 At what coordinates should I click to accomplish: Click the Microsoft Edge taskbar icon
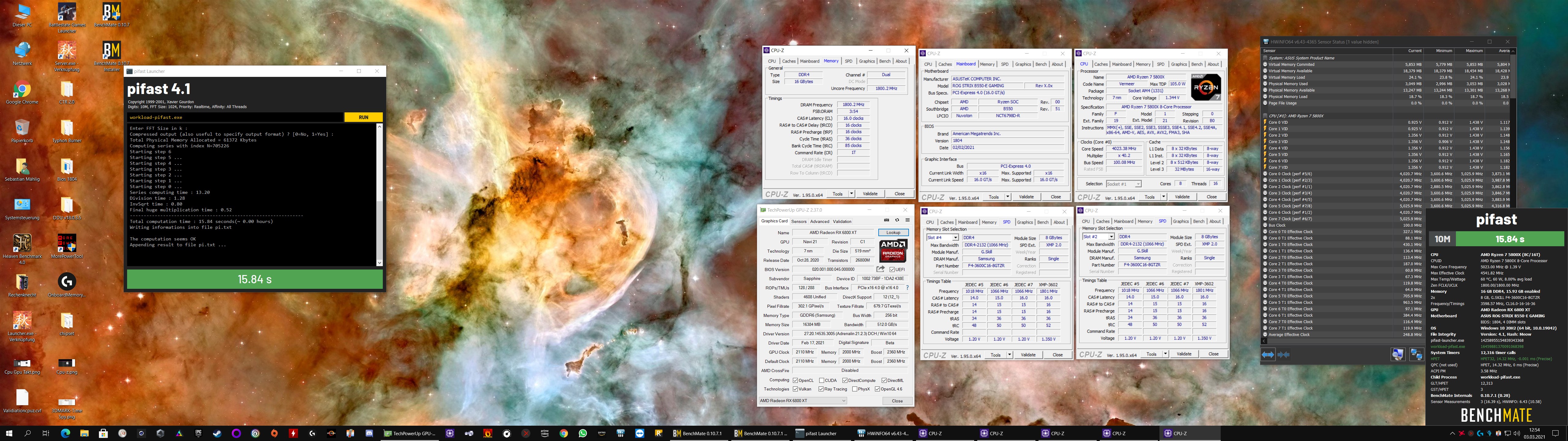[x=65, y=433]
